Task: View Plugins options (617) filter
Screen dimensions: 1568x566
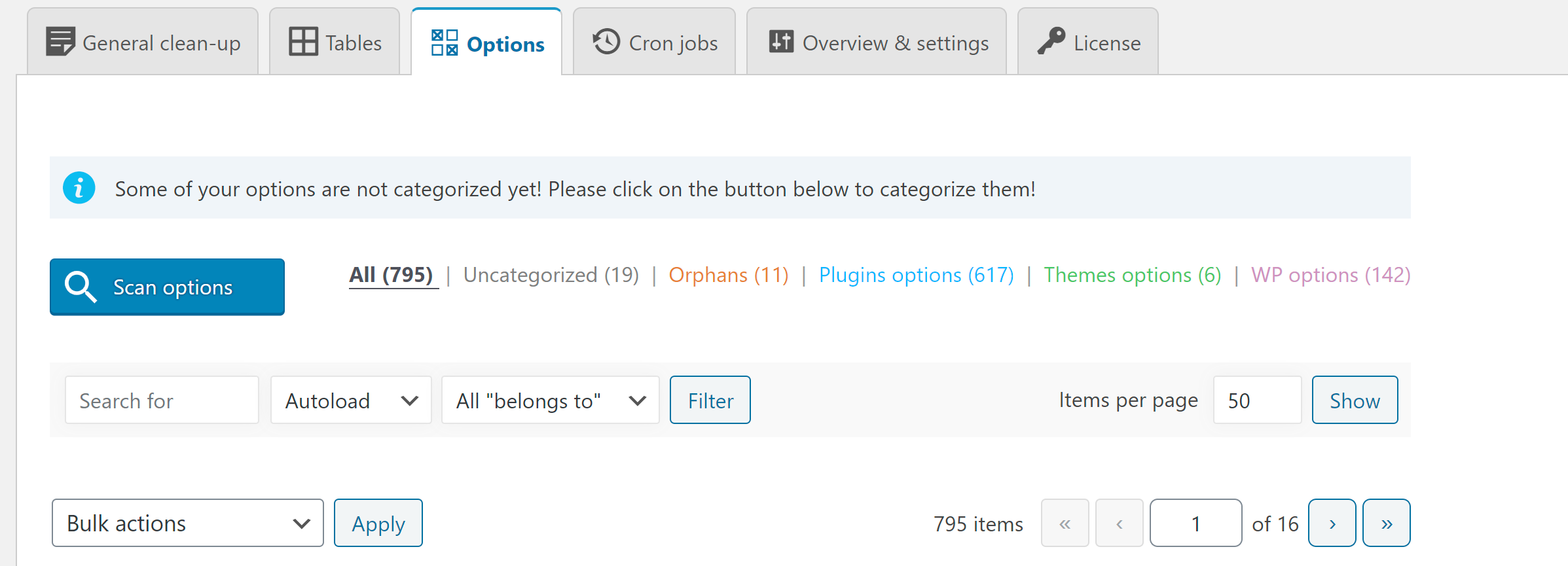Action: 916,275
